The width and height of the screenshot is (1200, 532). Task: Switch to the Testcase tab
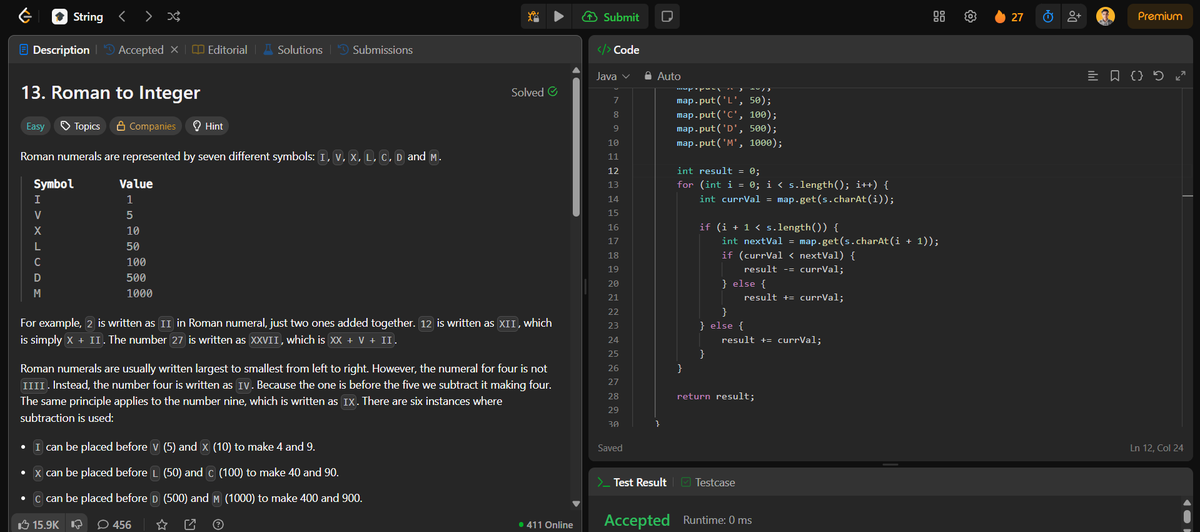707,482
